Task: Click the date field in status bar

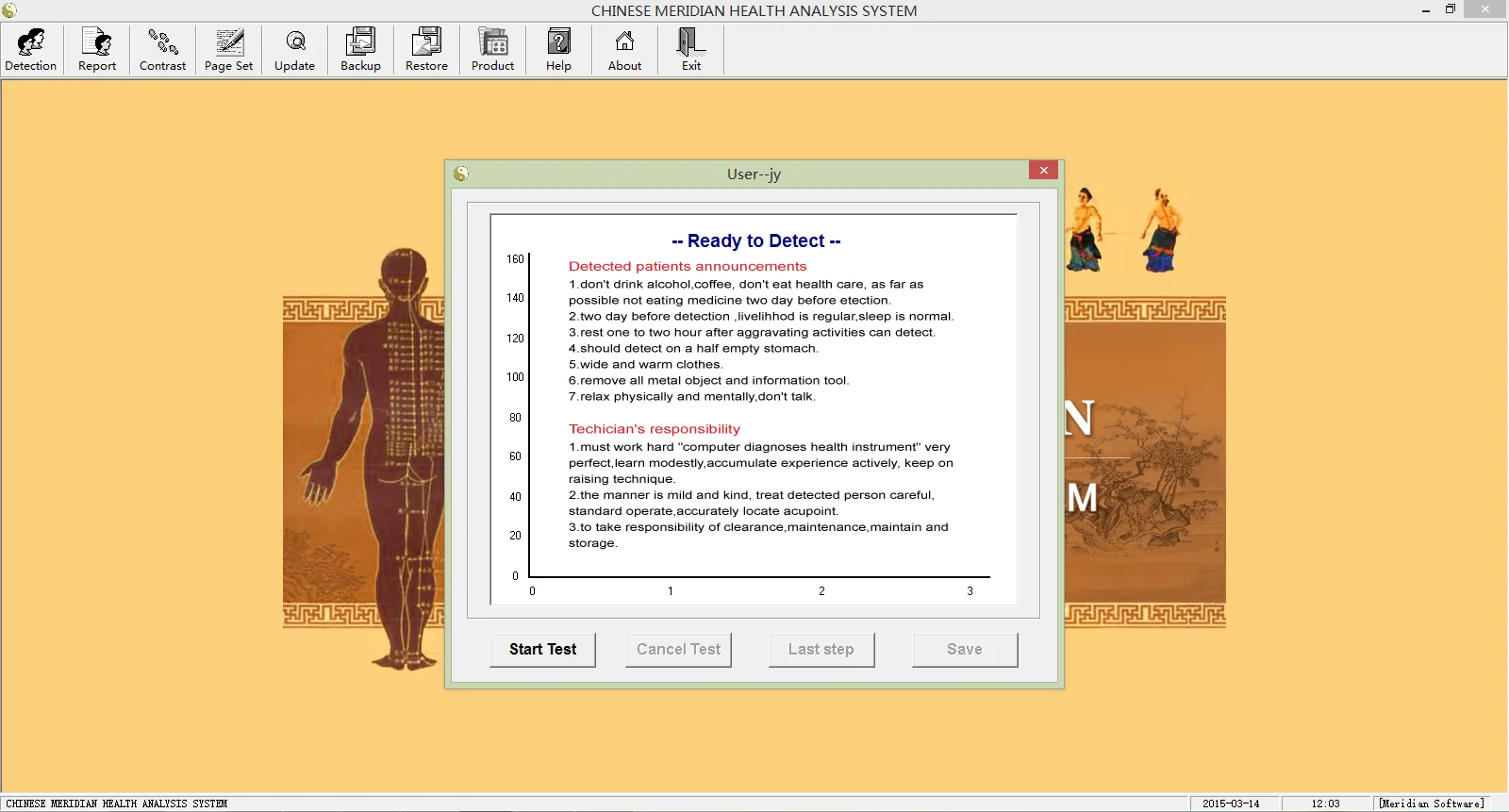Action: point(1231,804)
